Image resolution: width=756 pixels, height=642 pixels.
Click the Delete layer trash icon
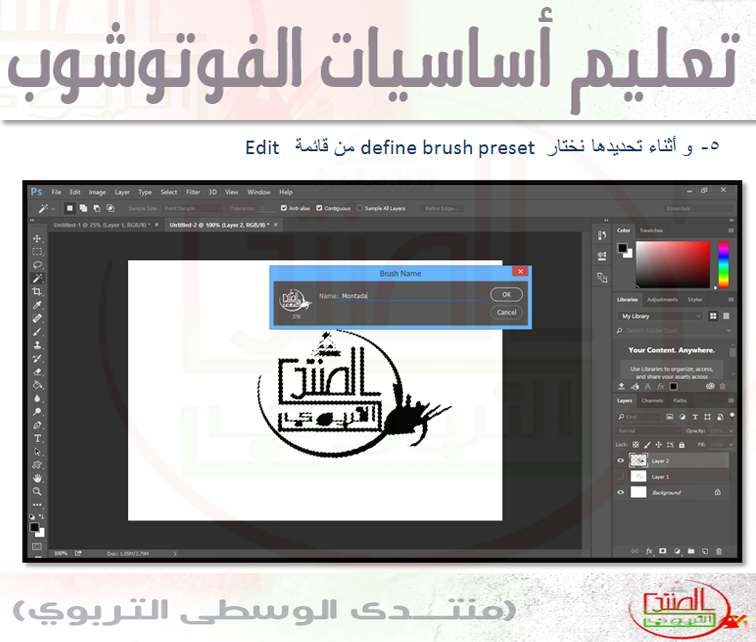pos(719,551)
